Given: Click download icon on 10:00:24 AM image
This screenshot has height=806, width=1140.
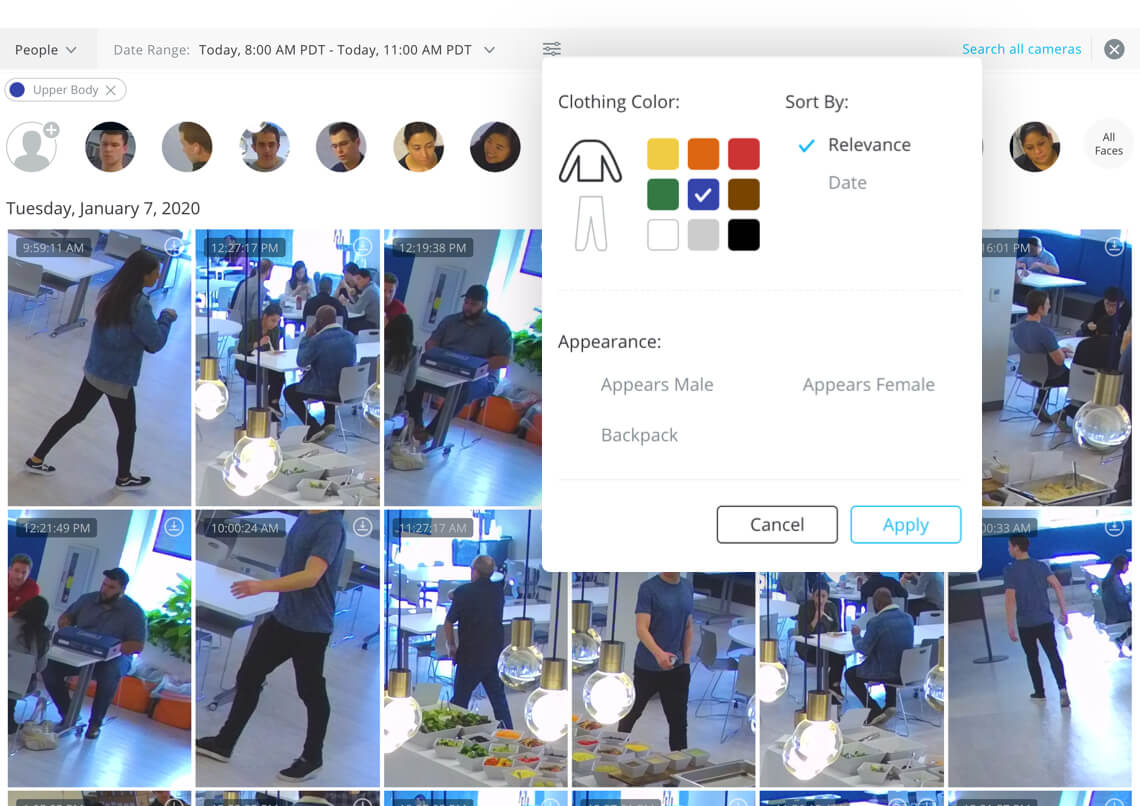Looking at the screenshot, I should (362, 527).
